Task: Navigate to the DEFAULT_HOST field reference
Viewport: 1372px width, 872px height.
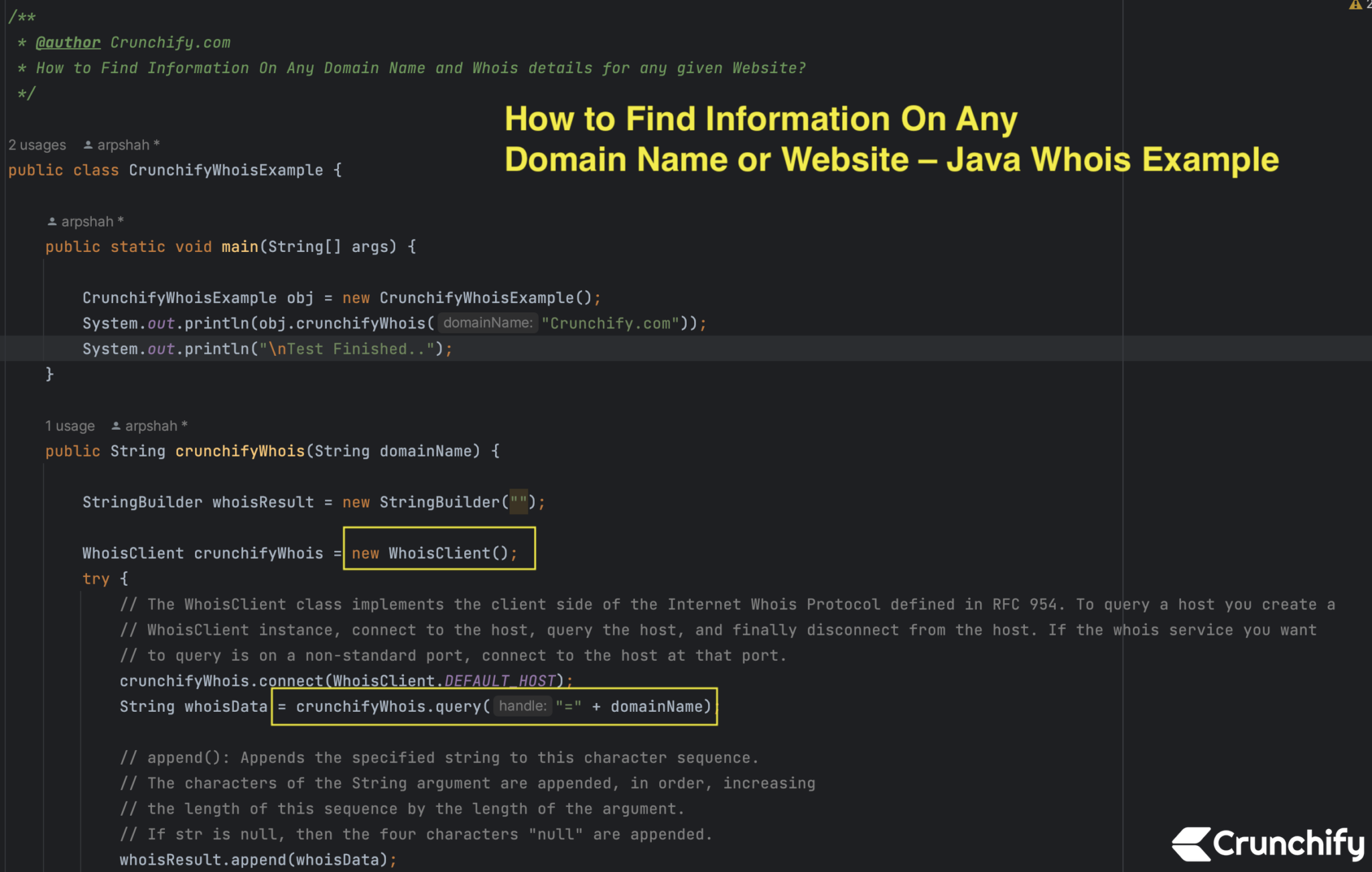Action: (x=499, y=680)
